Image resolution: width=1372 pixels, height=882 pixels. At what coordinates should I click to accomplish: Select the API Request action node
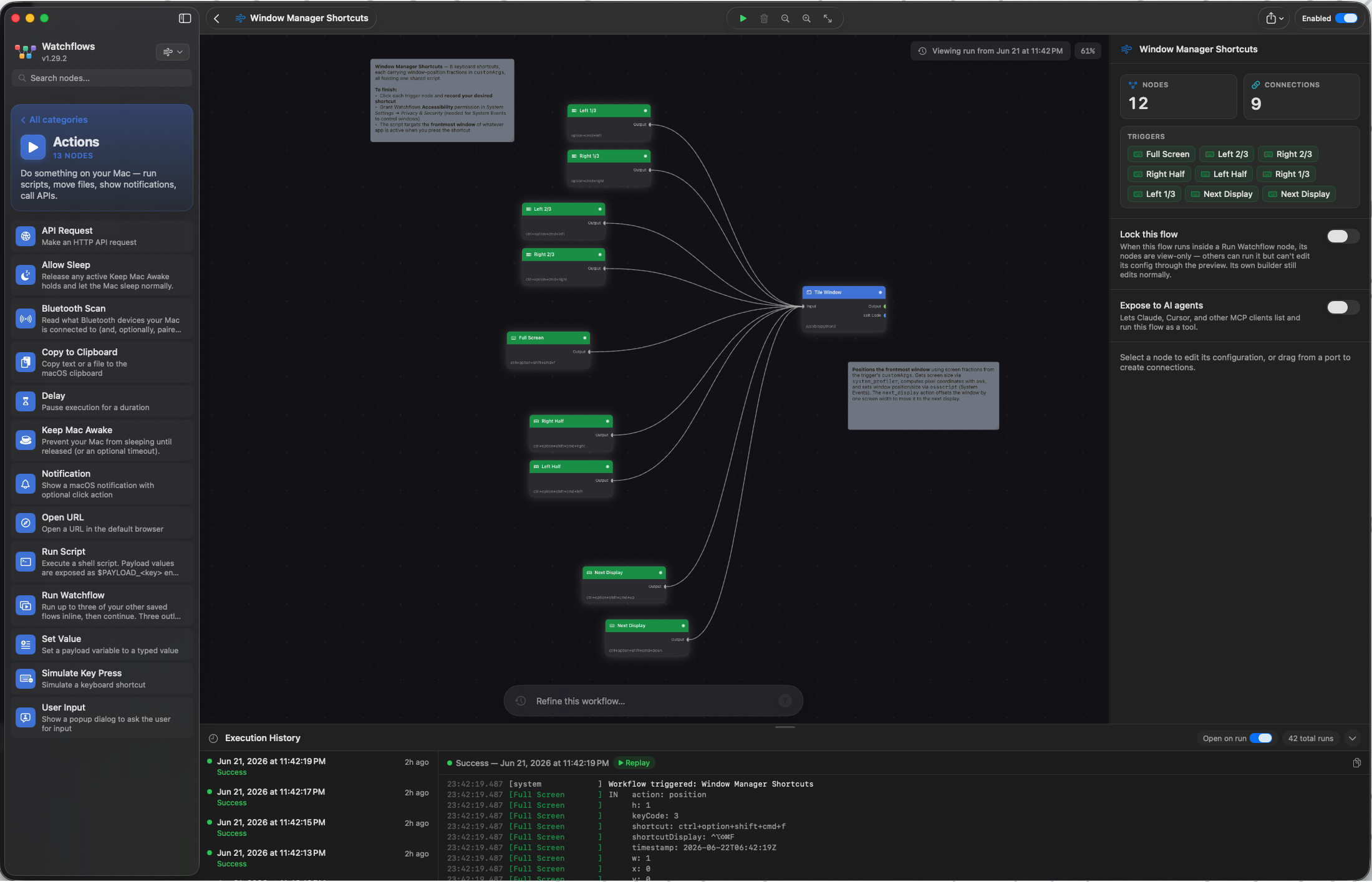102,236
